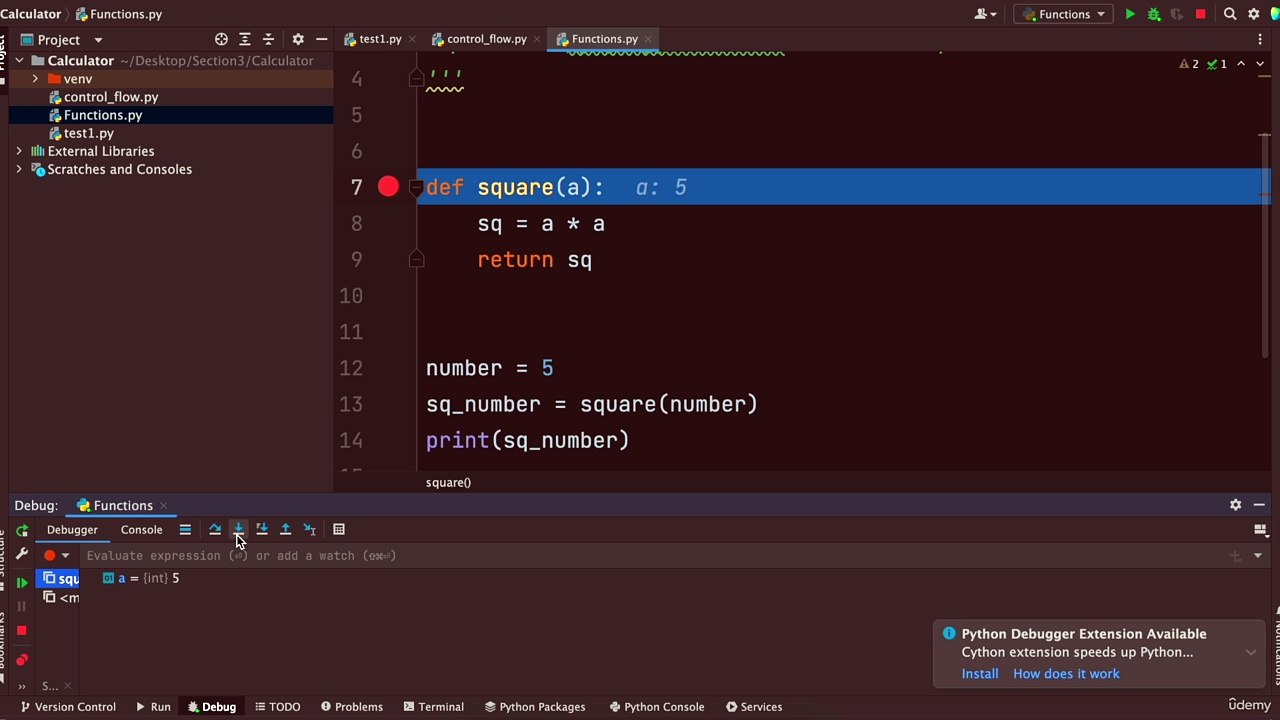Switch to Debugger tab

72,529
